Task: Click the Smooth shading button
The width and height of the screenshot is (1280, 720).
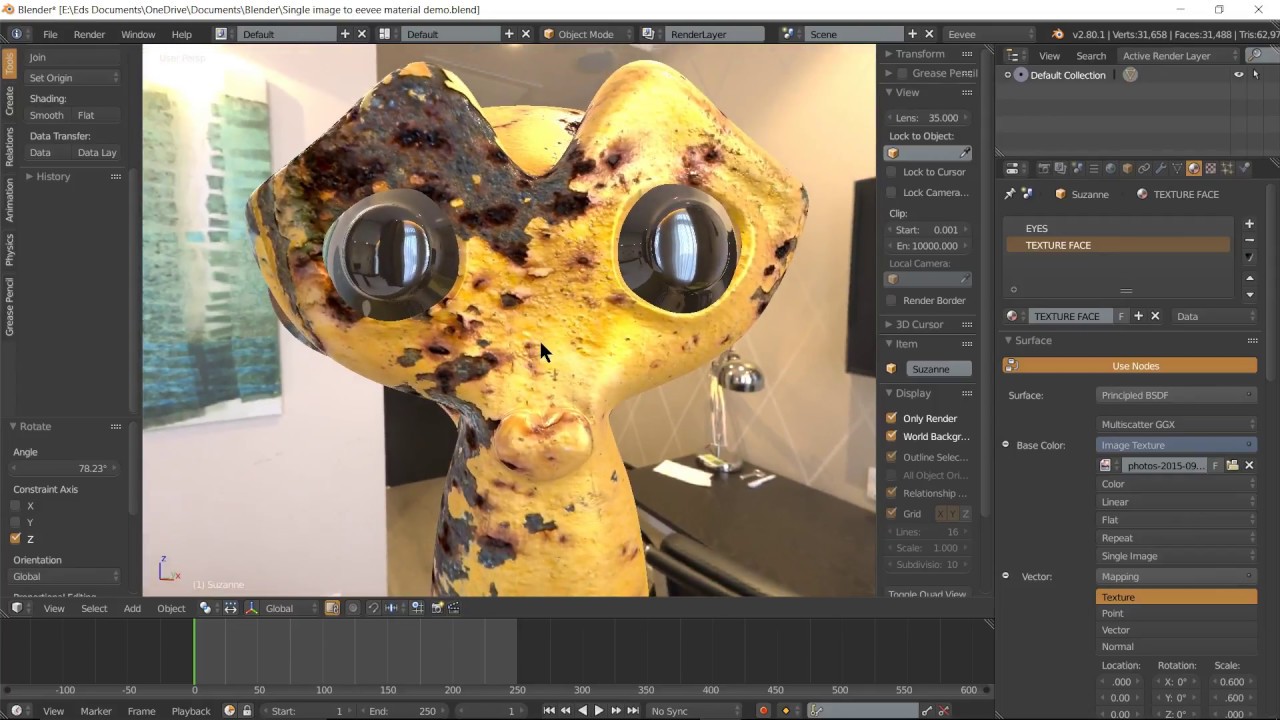Action: pos(46,115)
